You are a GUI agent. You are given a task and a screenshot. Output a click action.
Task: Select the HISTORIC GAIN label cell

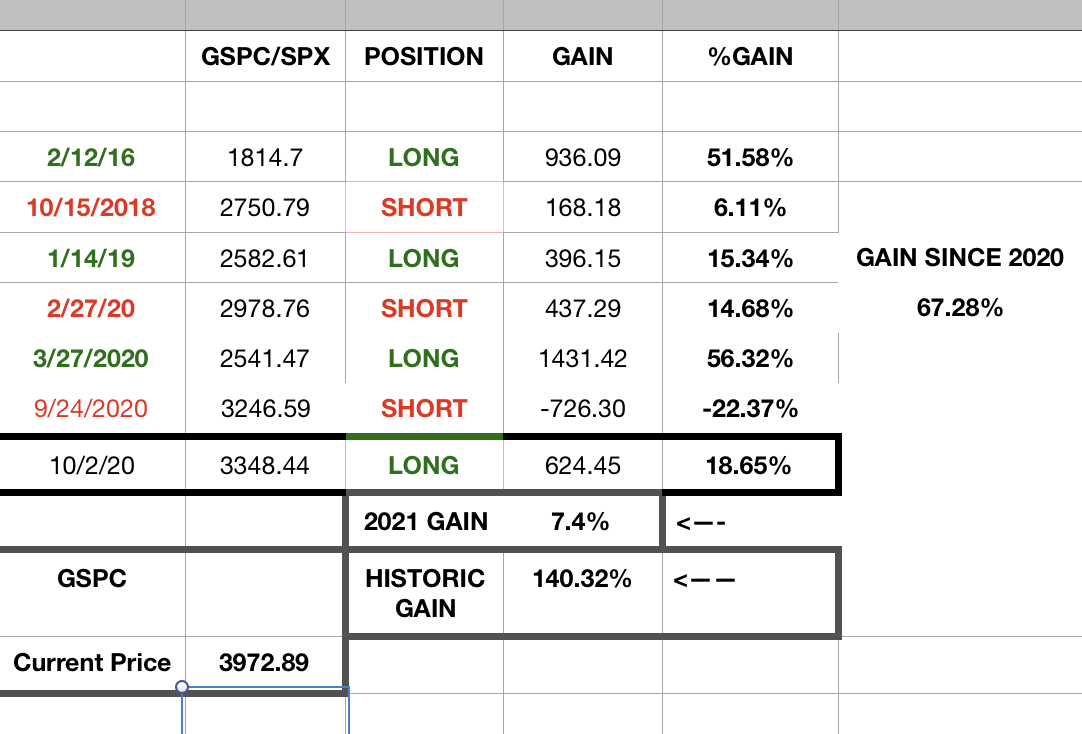426,593
